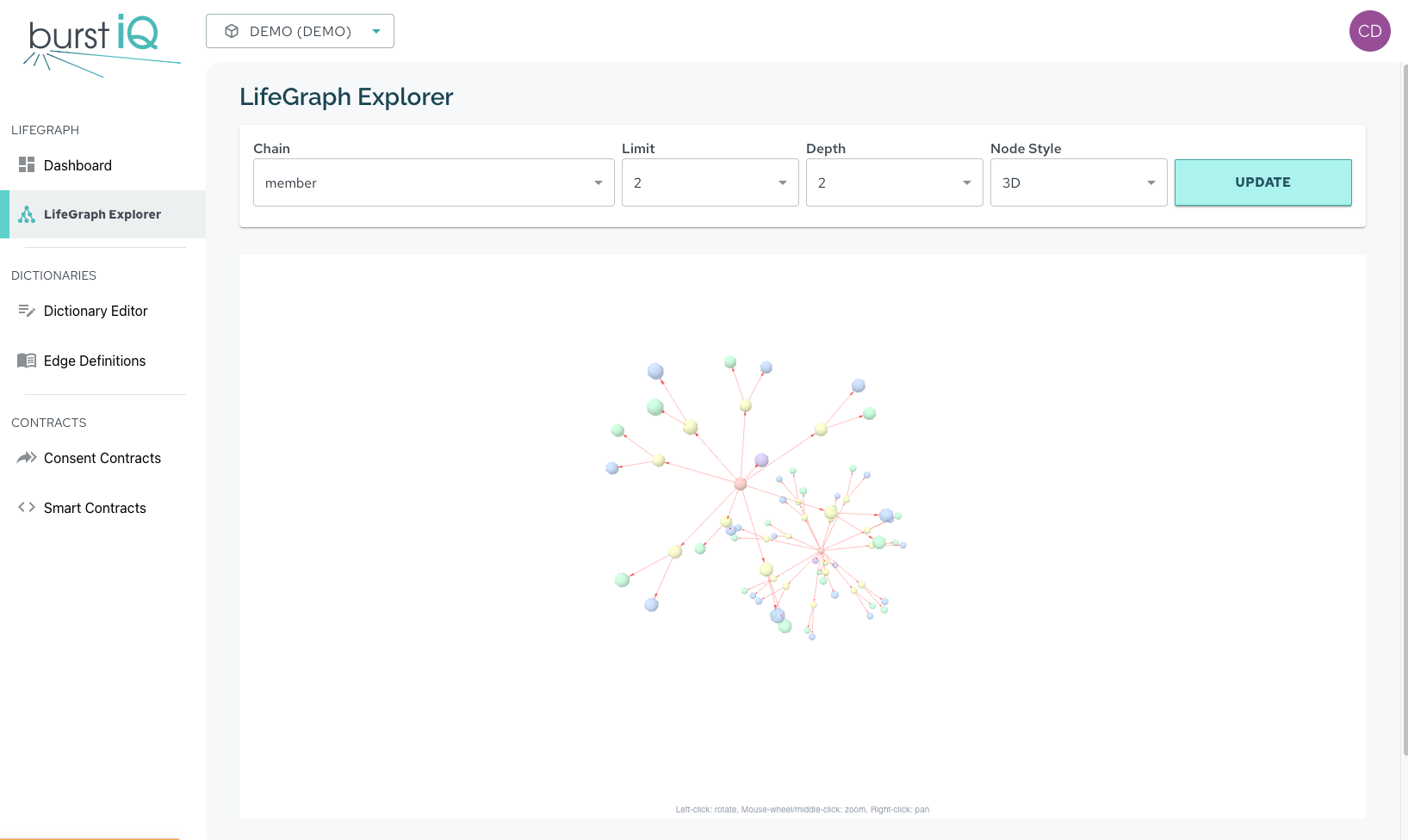Select the red central node in the graph
The image size is (1408, 840).
(x=741, y=484)
